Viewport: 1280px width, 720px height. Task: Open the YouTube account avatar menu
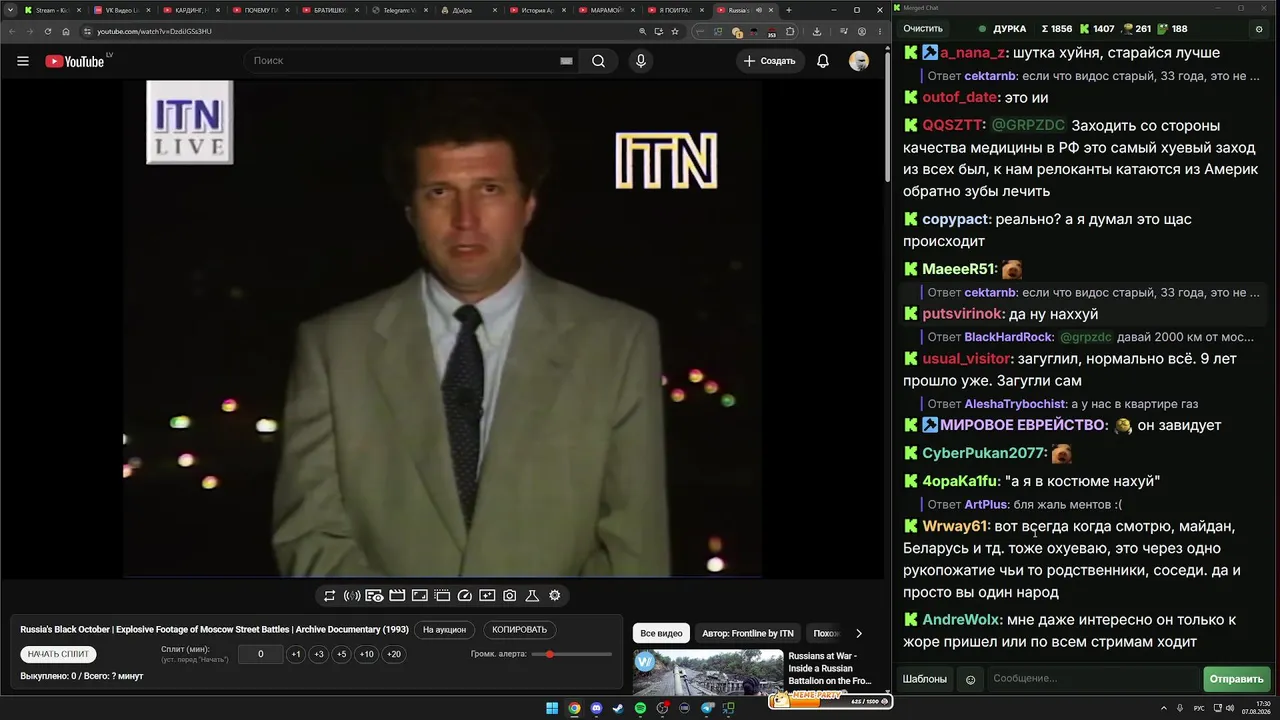859,61
